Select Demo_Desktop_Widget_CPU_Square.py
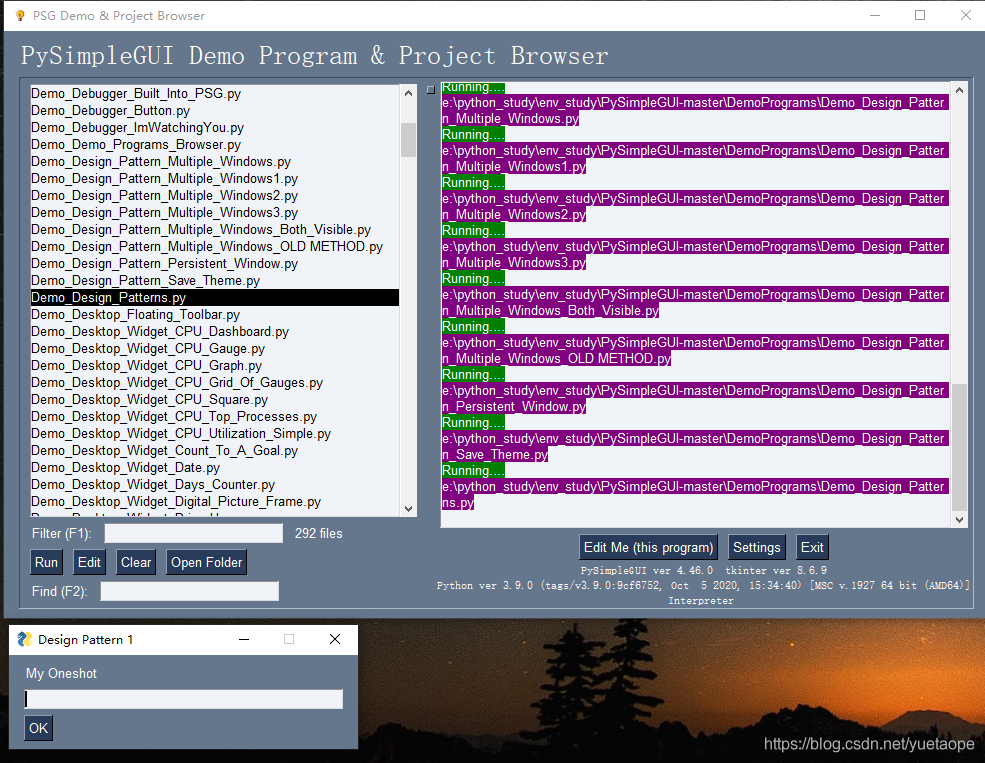The image size is (985, 763). 215,399
